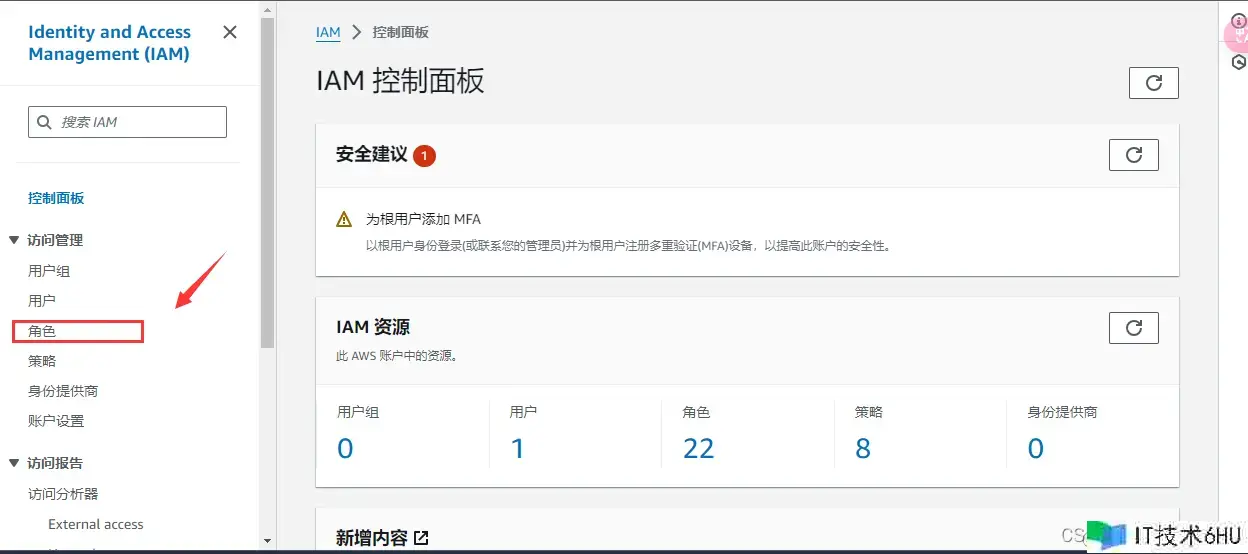1248x554 pixels.
Task: Refresh the IAM resources panel
Action: pyautogui.click(x=1134, y=328)
